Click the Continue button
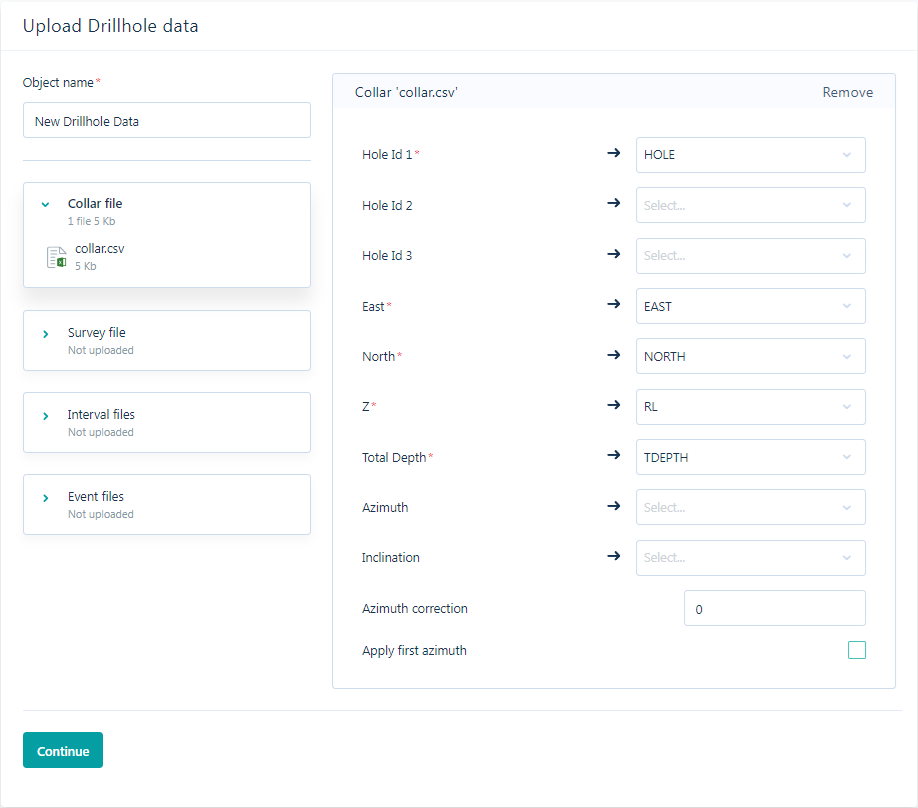Image resolution: width=918 pixels, height=808 pixels. point(63,750)
